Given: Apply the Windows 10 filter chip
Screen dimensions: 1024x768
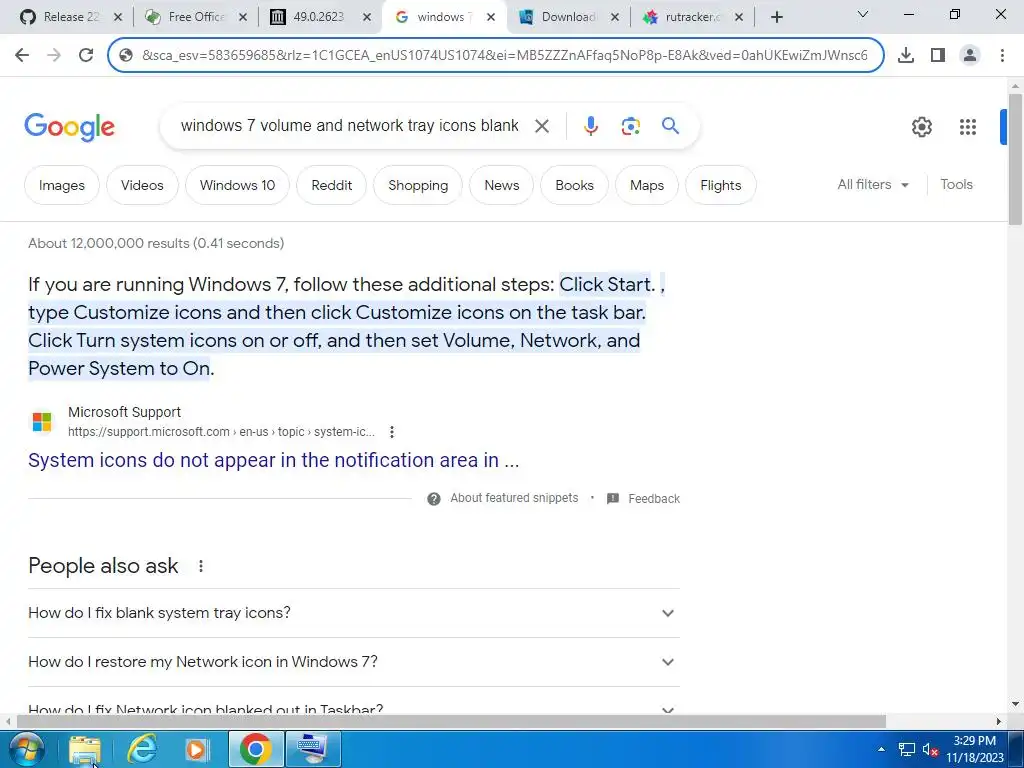Looking at the screenshot, I should (238, 185).
